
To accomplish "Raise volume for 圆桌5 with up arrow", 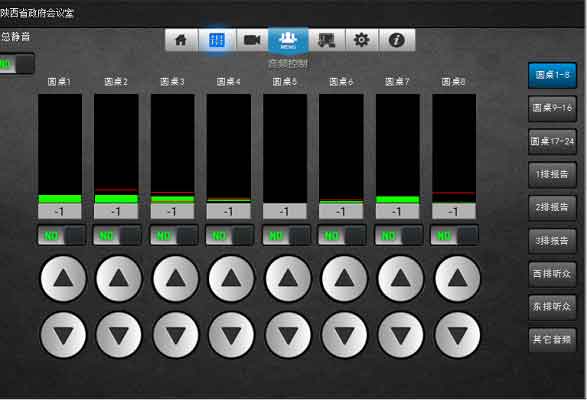I will 288,279.
